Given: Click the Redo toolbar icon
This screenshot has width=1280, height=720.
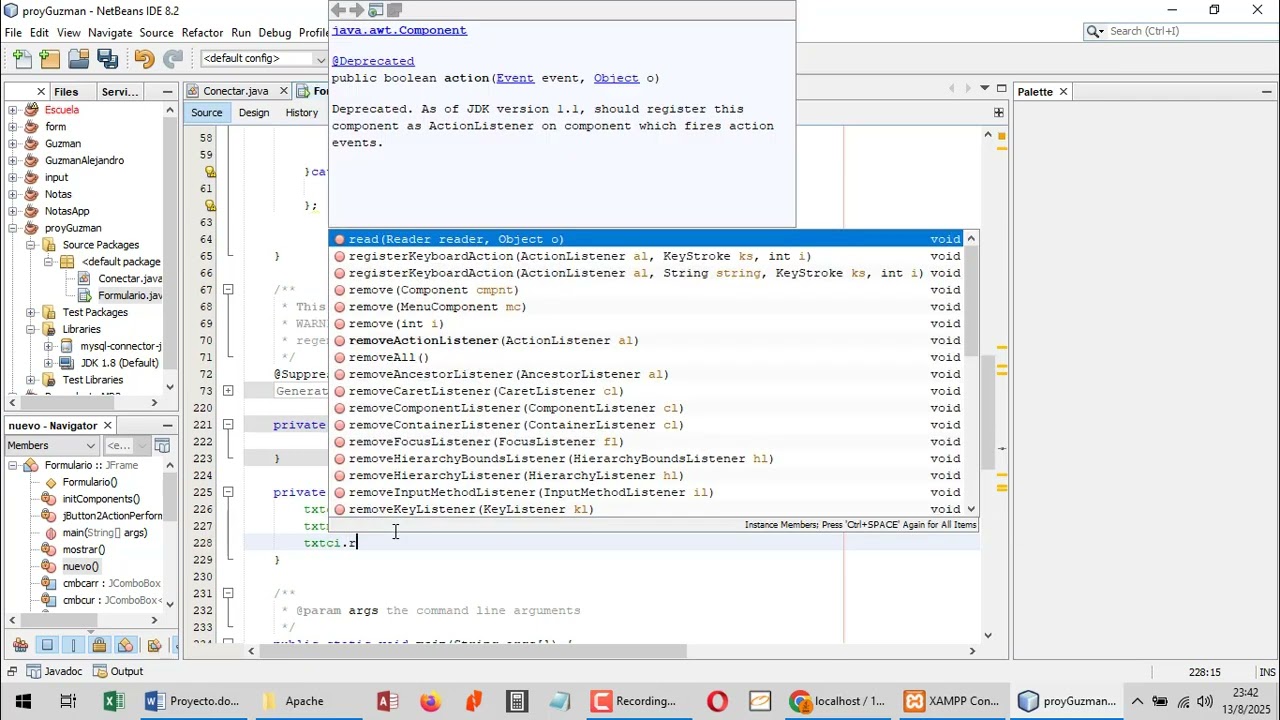Looking at the screenshot, I should click(172, 59).
